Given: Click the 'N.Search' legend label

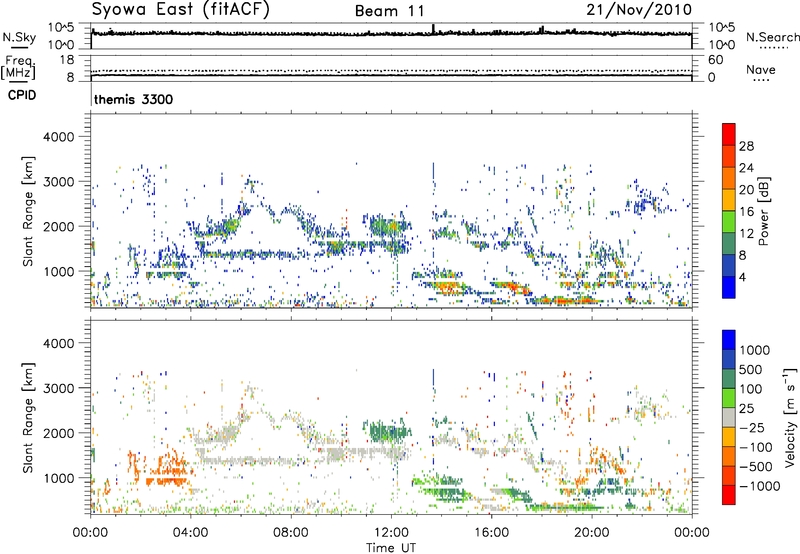Looking at the screenshot, I should [x=773, y=37].
